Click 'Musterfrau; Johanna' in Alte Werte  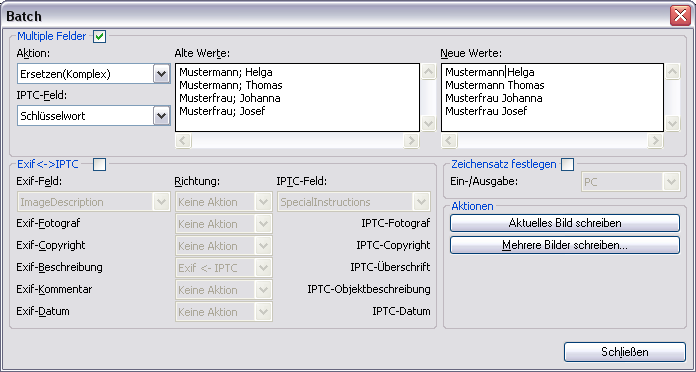tap(229, 98)
